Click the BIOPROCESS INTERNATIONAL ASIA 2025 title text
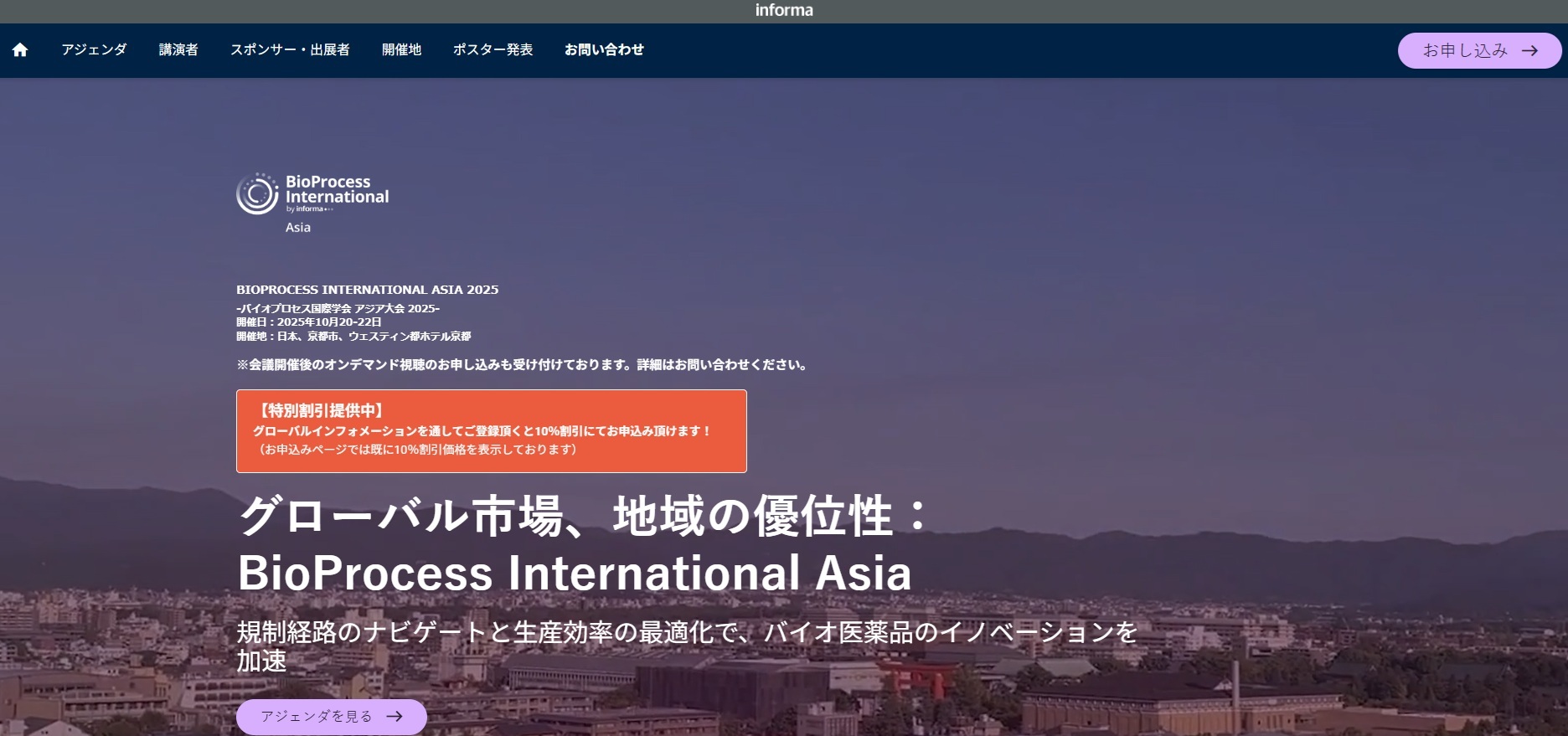 click(x=367, y=290)
